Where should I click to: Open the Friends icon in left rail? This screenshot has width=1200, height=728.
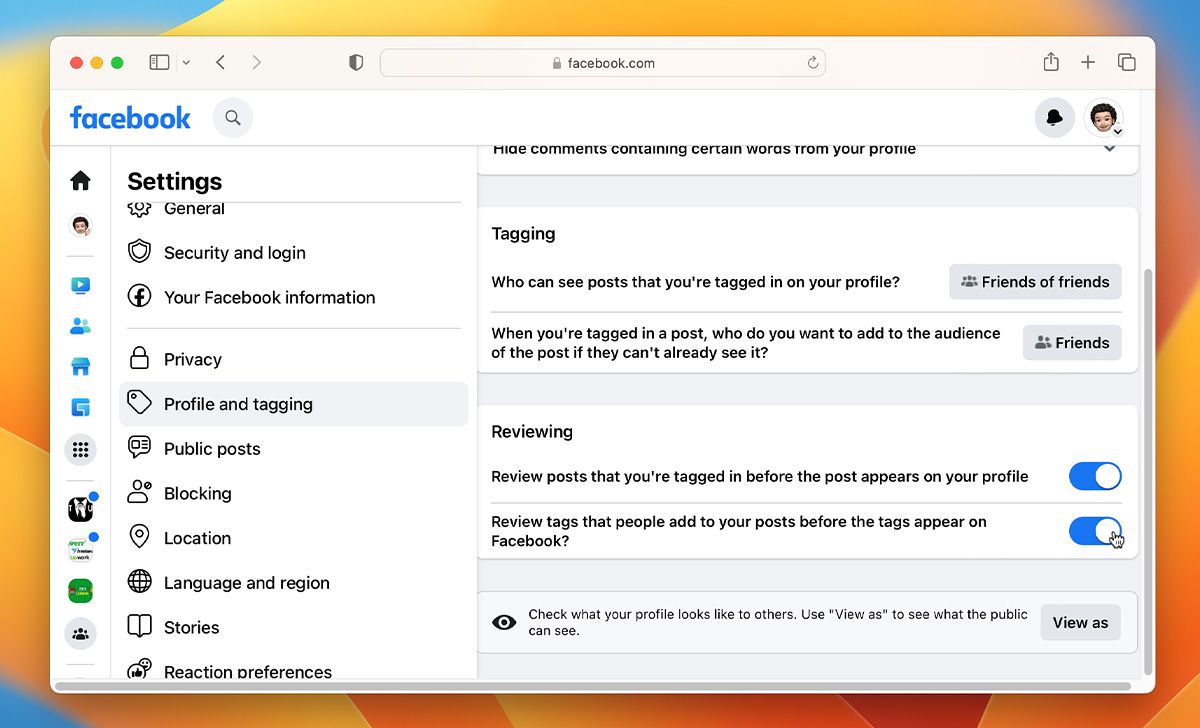tap(81, 326)
